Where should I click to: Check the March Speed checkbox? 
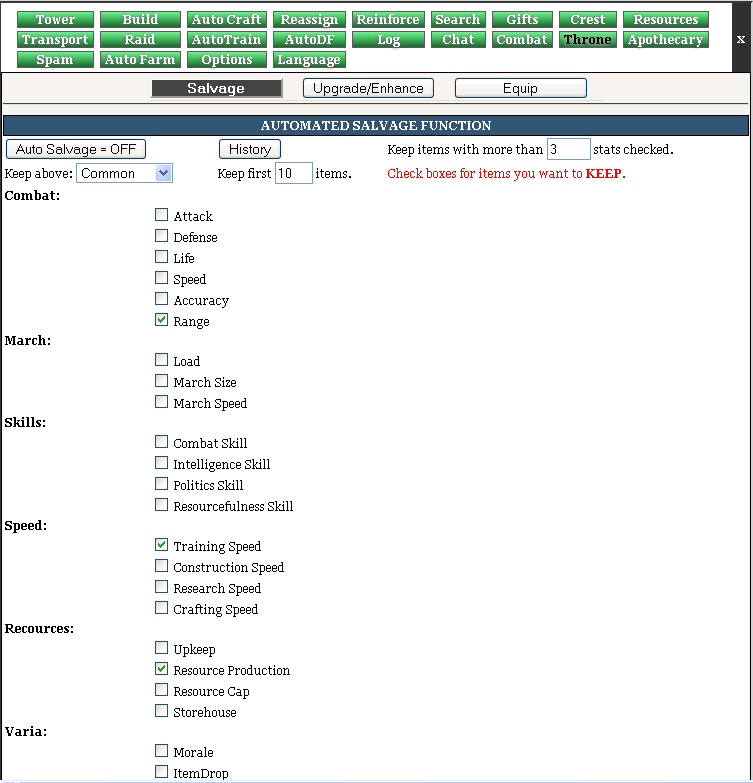161,401
